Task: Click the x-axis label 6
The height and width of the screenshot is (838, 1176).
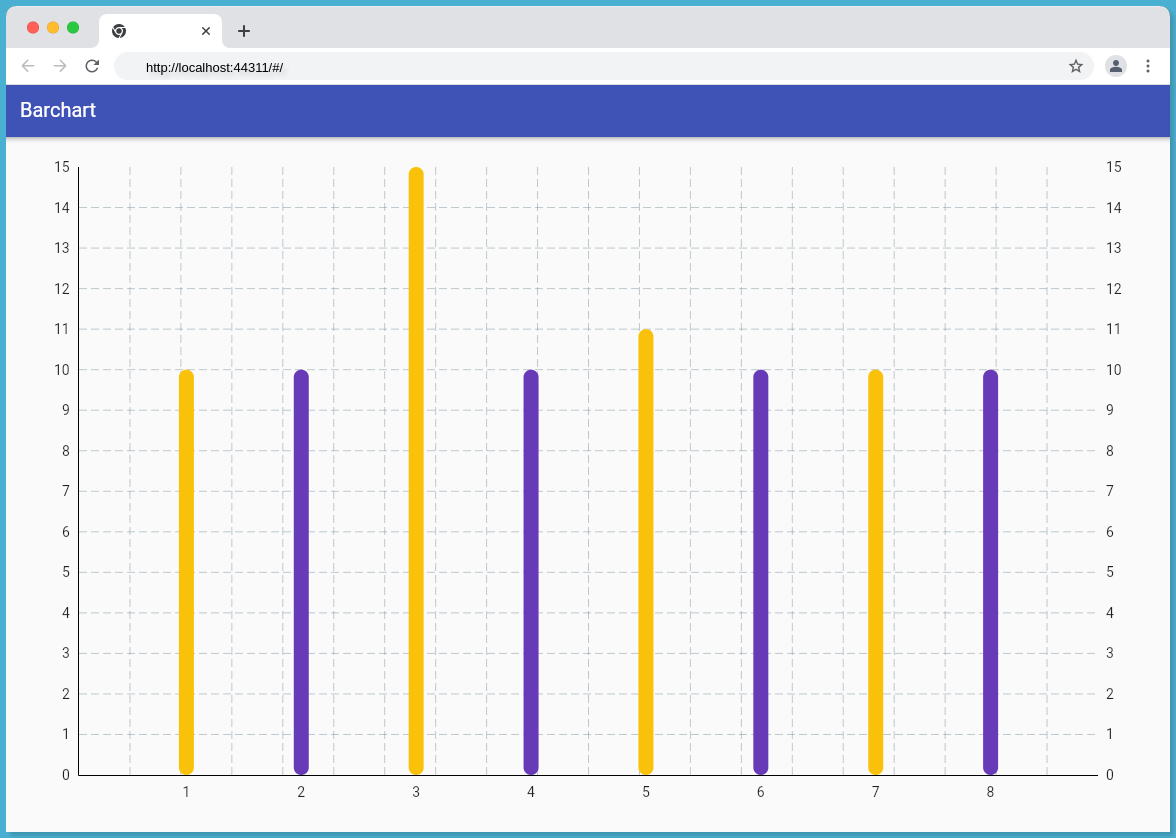Action: click(x=760, y=791)
